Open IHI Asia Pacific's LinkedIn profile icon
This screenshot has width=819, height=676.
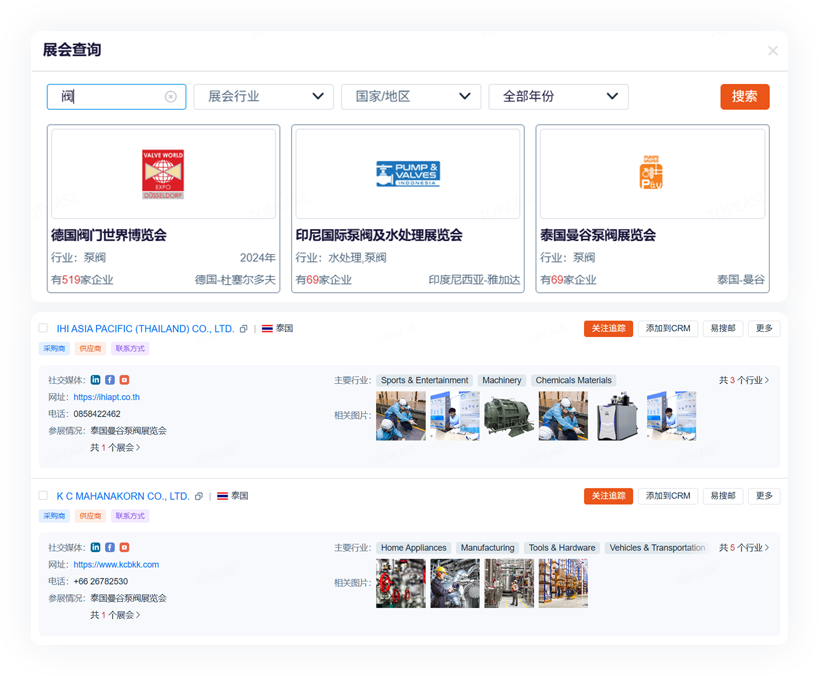coord(96,380)
